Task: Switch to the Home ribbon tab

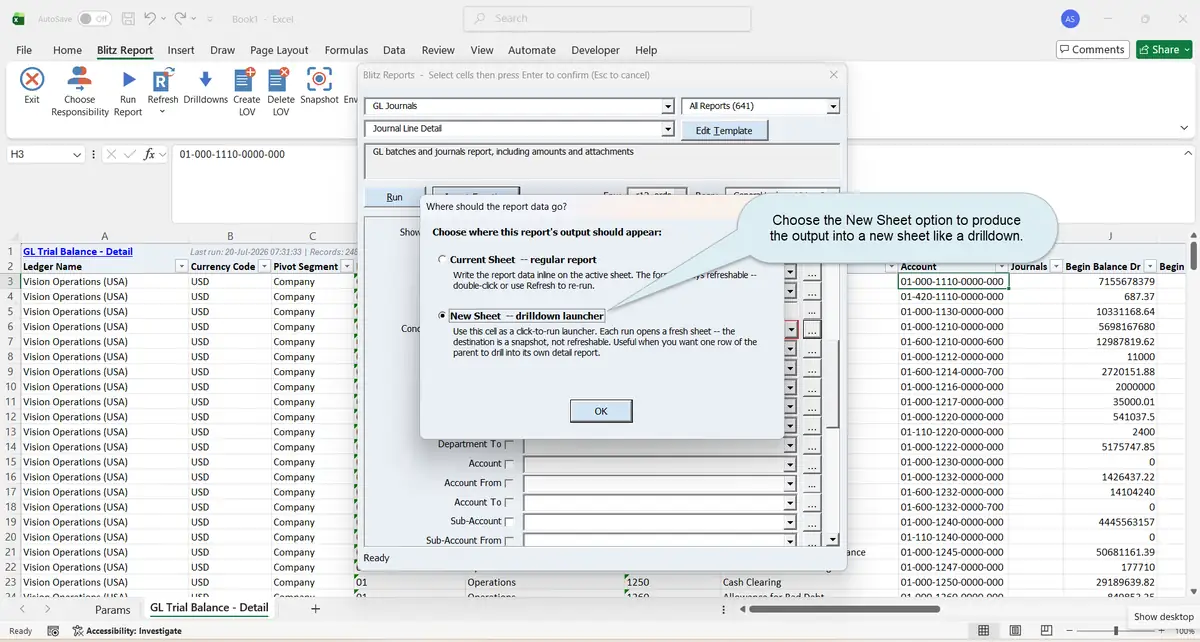Action: tap(67, 50)
